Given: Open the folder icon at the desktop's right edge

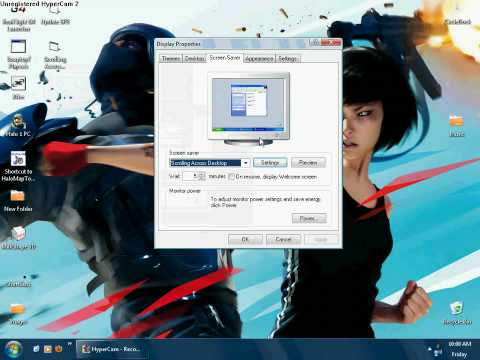Looking at the screenshot, I should coord(456,125).
